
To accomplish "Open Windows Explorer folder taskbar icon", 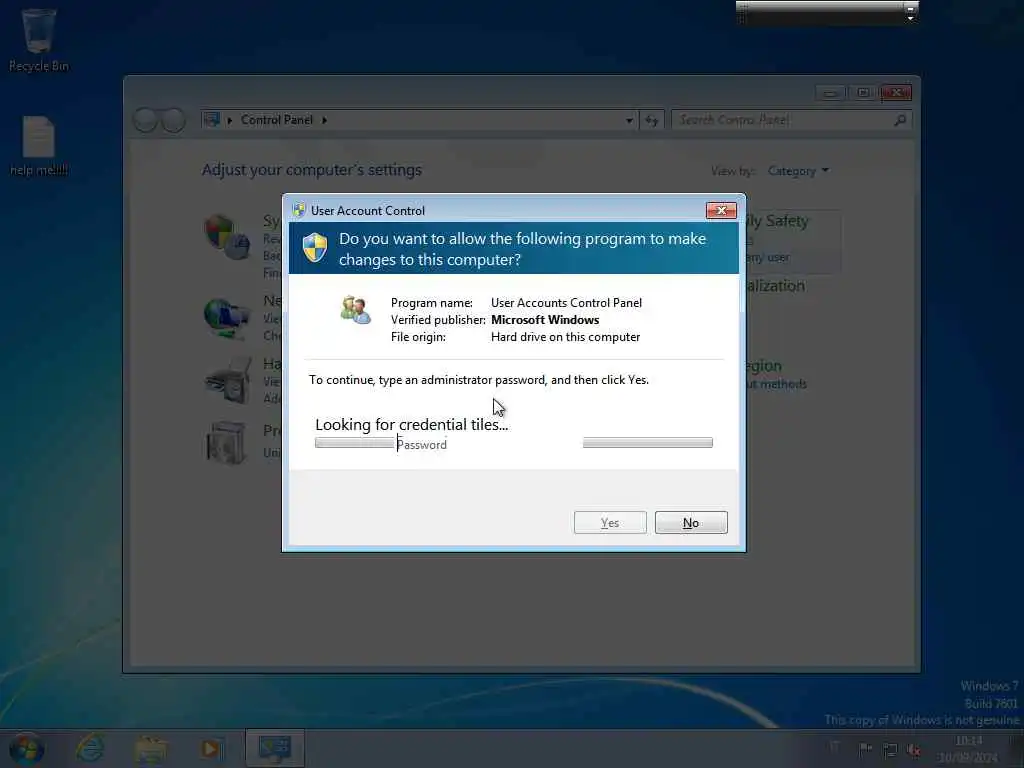I will (150, 749).
